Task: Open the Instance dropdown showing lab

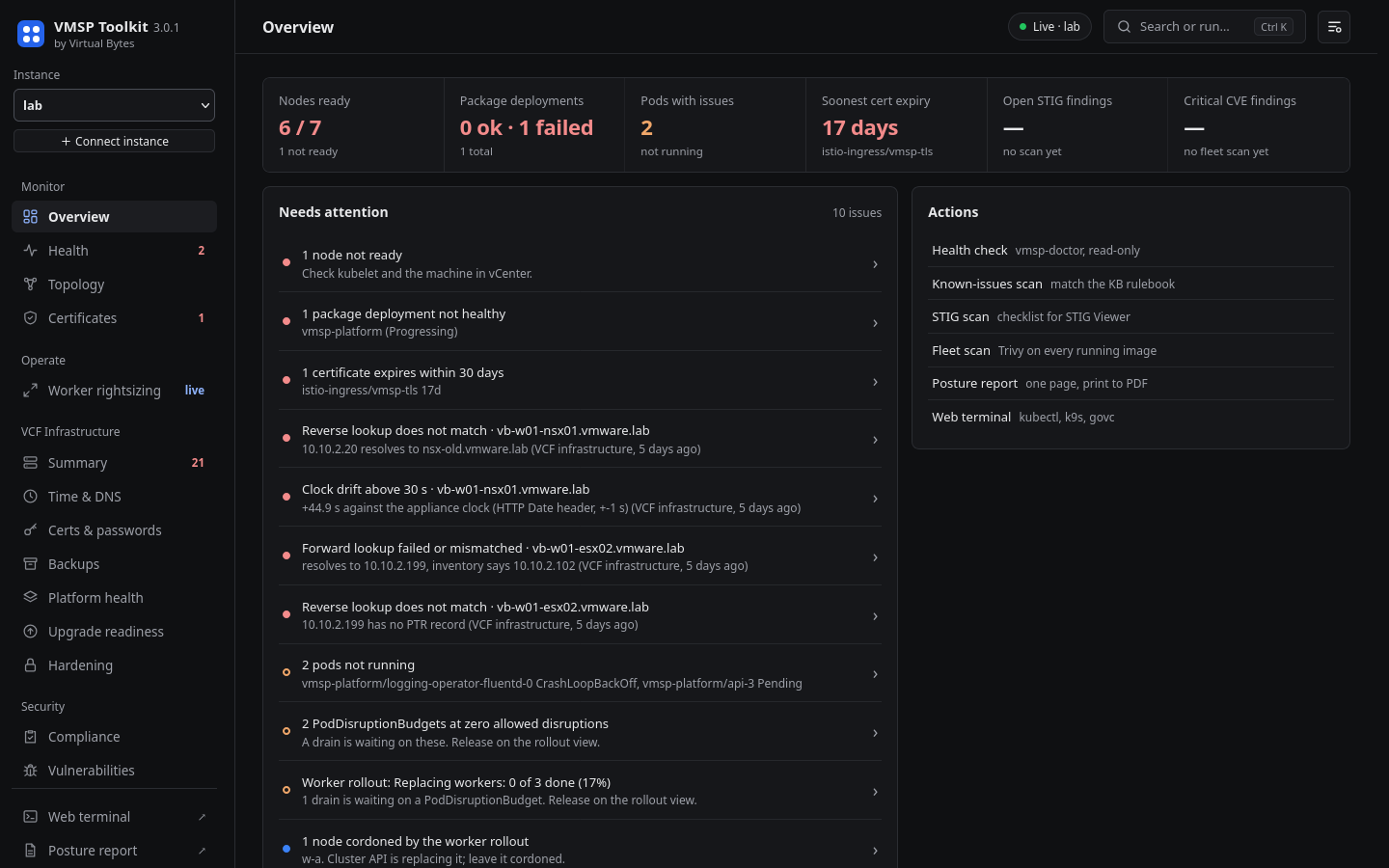Action: click(114, 105)
